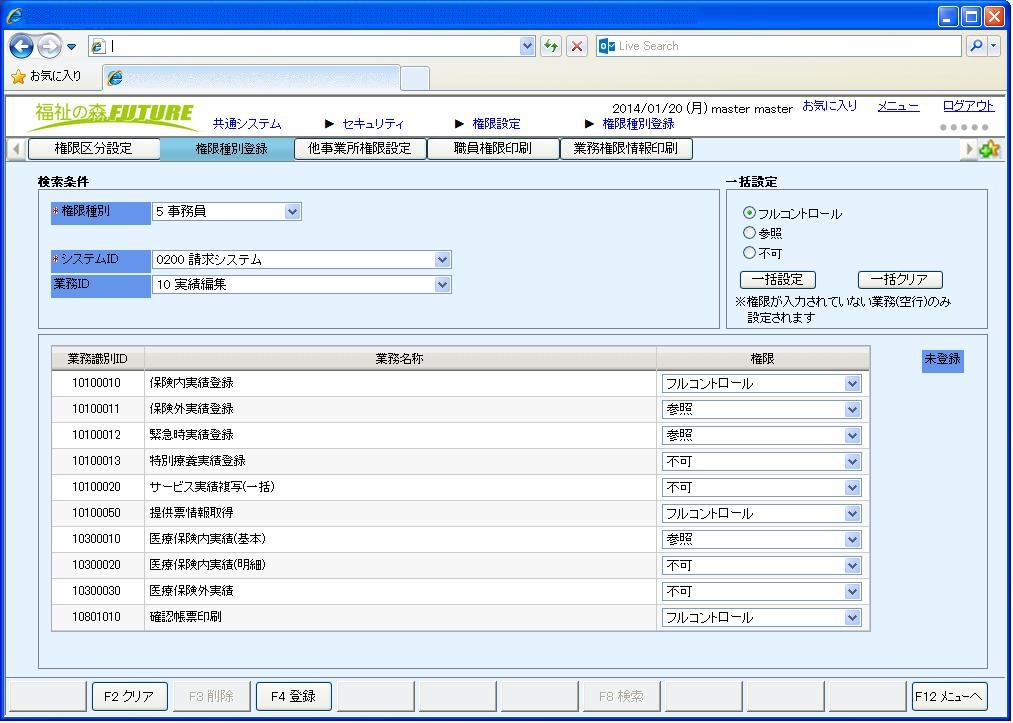Screen dimensions: 1013x723
Task: Select the 不可 radio option in 一括設定
Action: click(749, 253)
